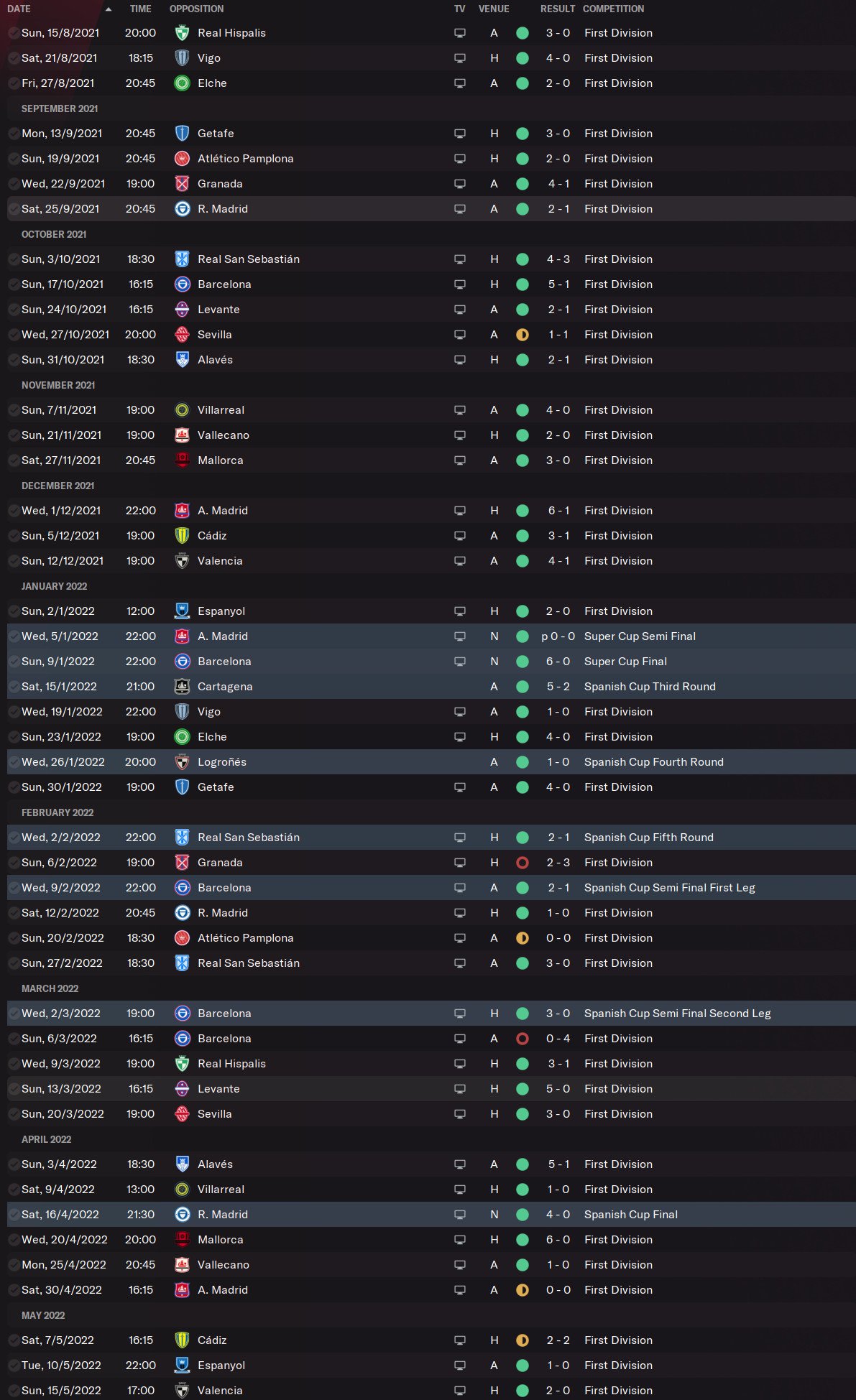The width and height of the screenshot is (856, 1400).
Task: Click R. Madrid badge in Spanish Cup Final row
Action: 183,1215
